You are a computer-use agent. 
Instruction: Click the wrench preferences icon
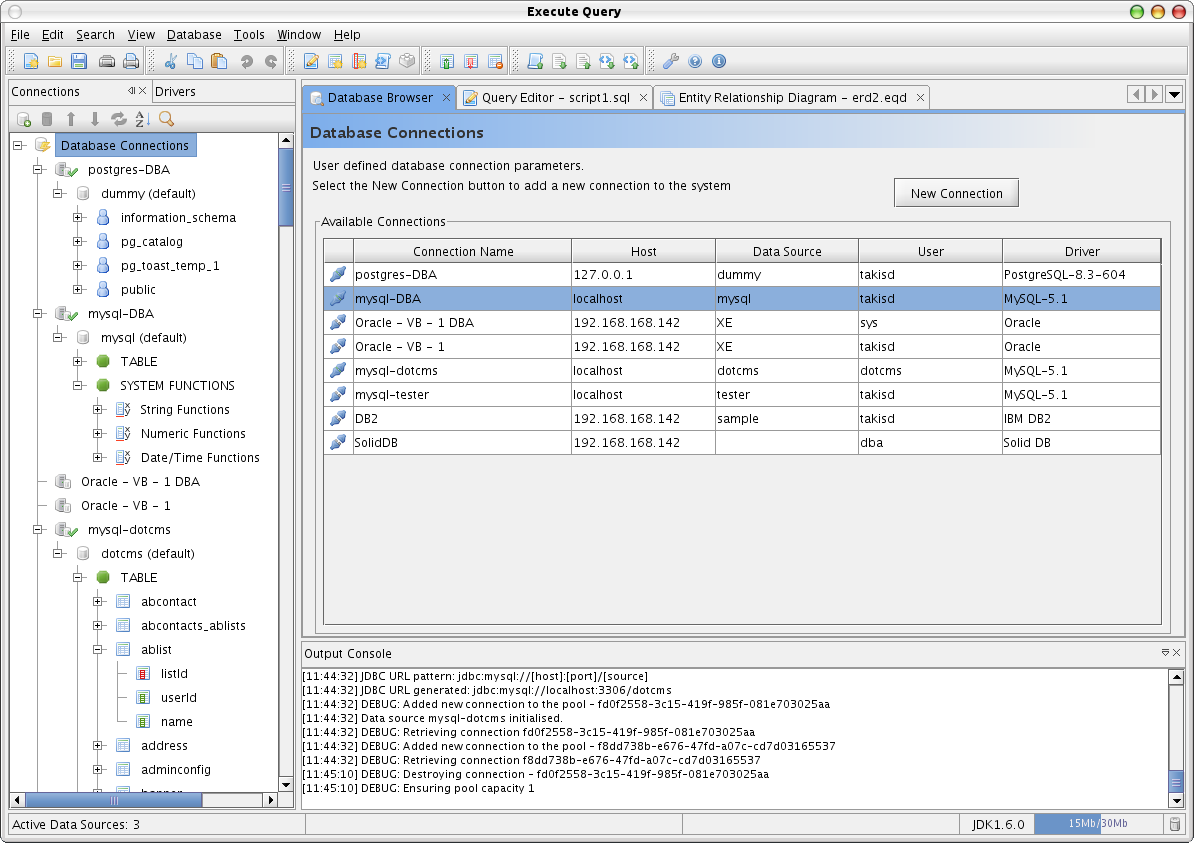(671, 62)
